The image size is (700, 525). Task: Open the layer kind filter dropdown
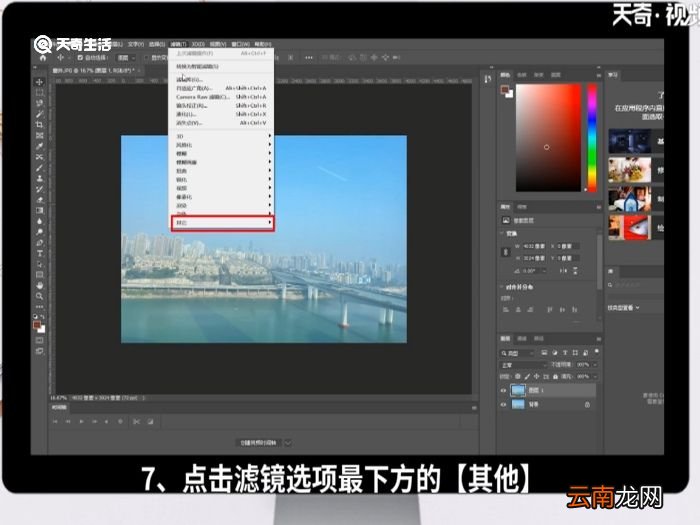(x=517, y=353)
